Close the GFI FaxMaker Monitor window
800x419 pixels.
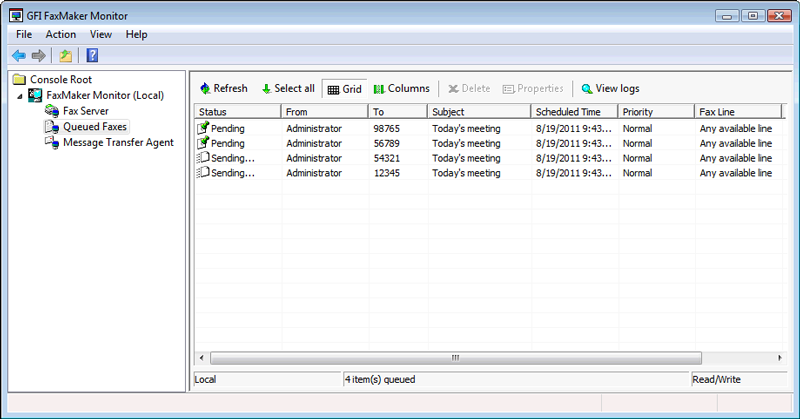[779, 16]
